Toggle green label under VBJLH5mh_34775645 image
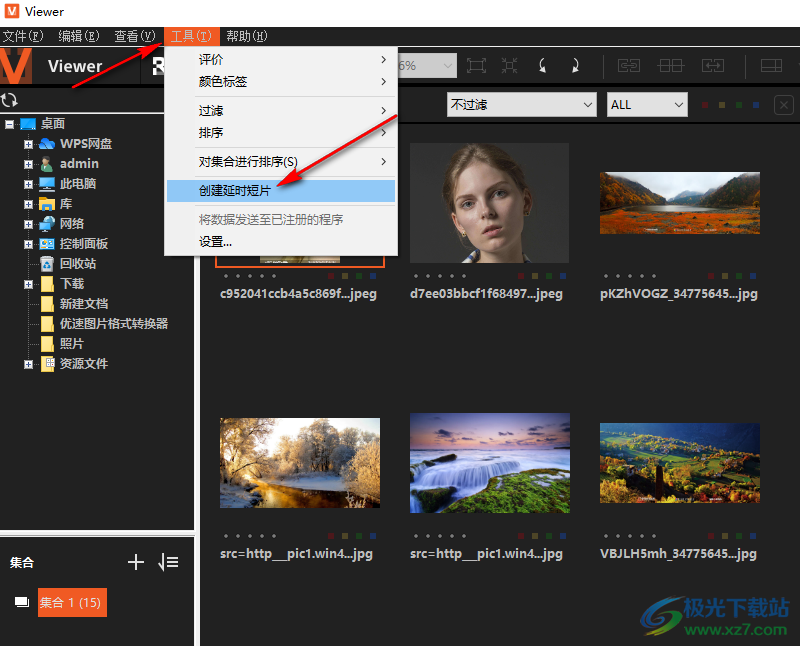 point(739,536)
